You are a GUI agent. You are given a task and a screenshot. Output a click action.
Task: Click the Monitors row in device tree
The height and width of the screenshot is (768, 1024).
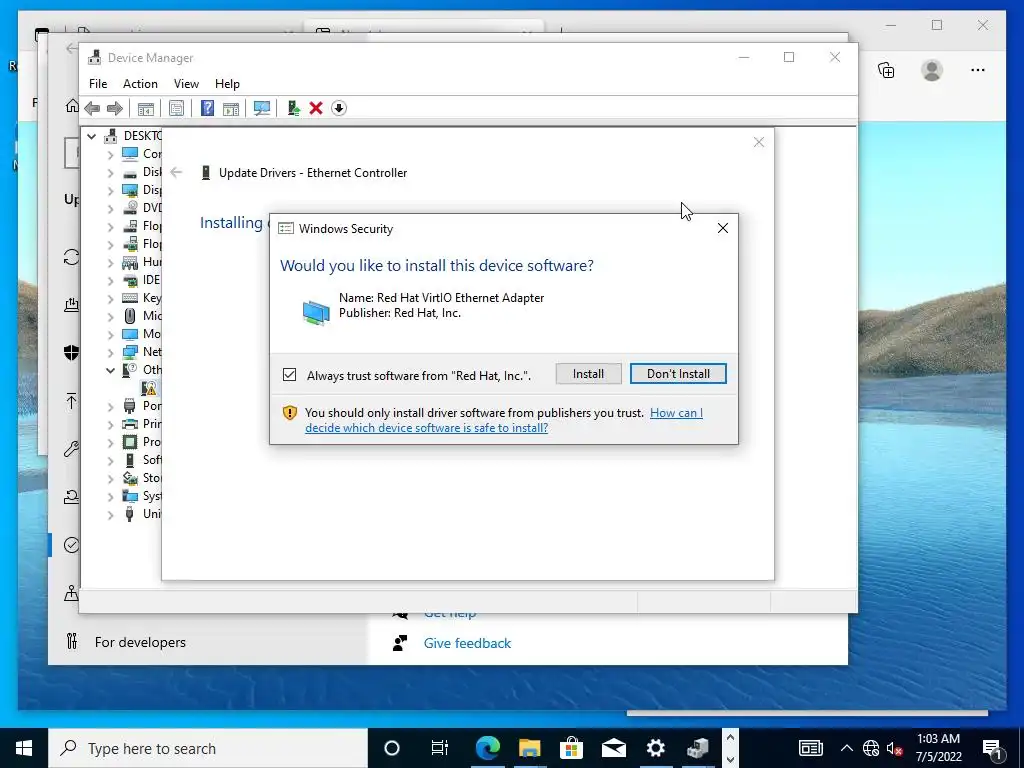click(x=142, y=334)
